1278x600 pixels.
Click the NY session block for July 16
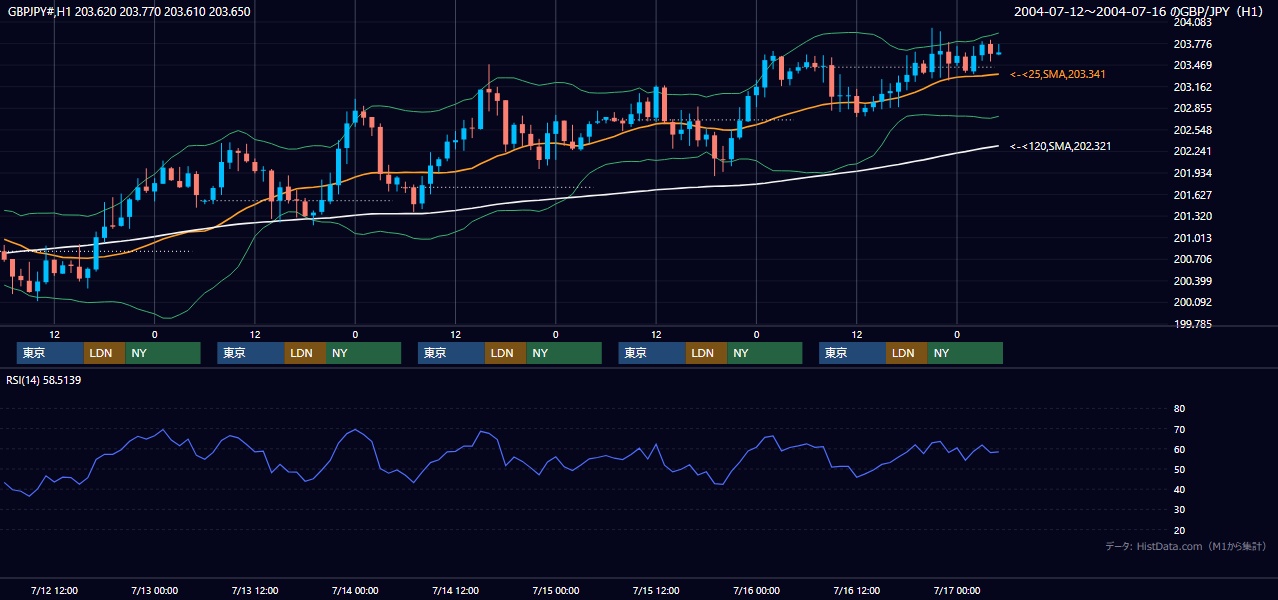pyautogui.click(x=965, y=353)
